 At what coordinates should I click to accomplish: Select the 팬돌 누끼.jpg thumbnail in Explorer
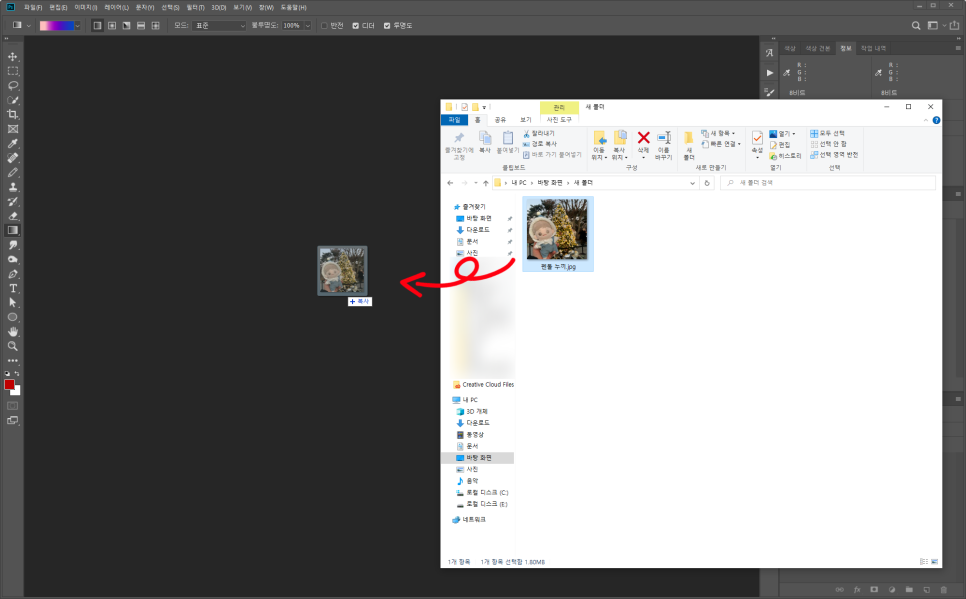557,233
